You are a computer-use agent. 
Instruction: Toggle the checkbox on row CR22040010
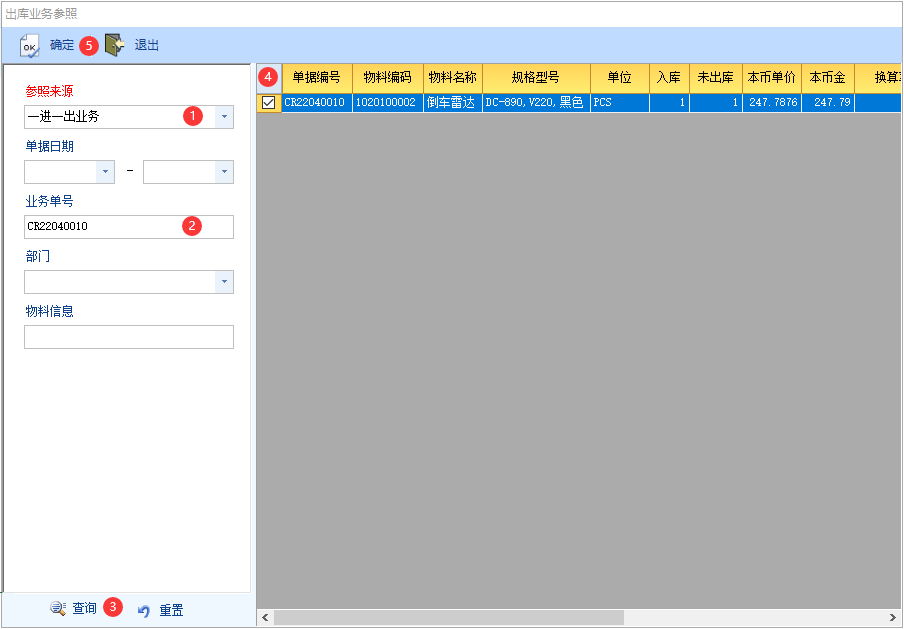point(268,102)
